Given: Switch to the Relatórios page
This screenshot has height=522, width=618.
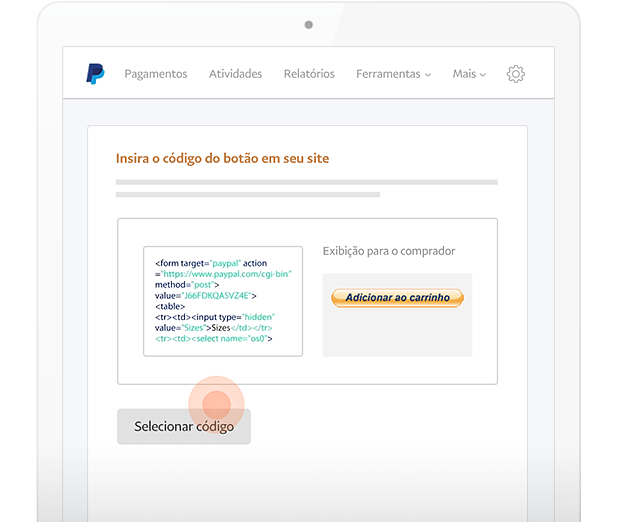Looking at the screenshot, I should (x=309, y=74).
